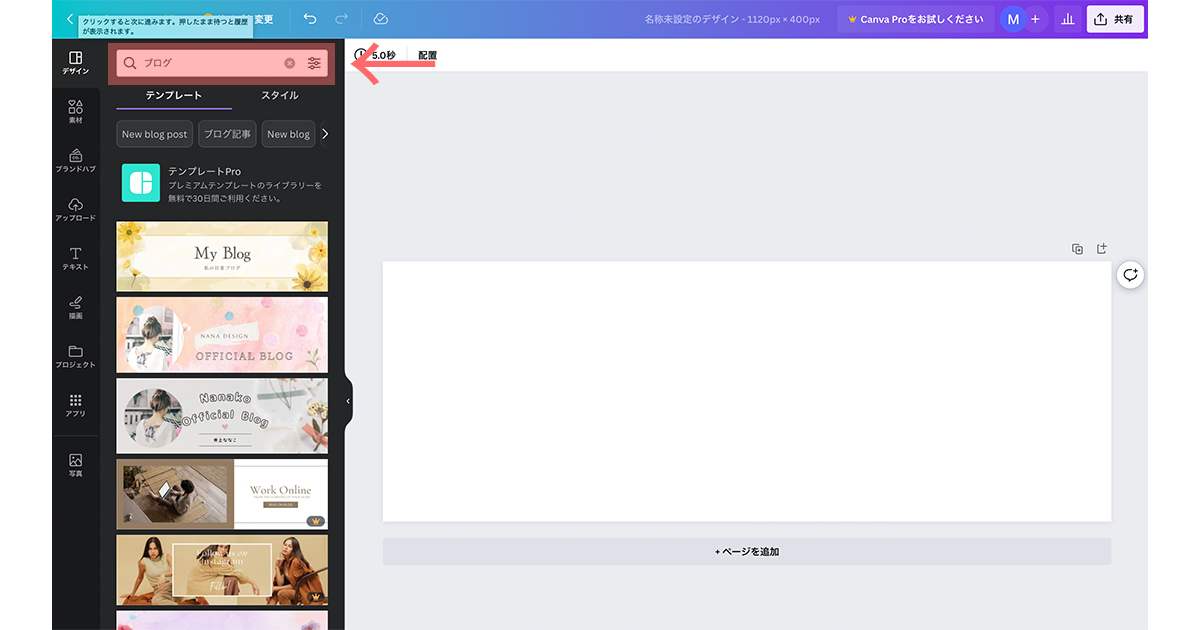Open the 写真 (Photos) panel
The width and height of the screenshot is (1200, 630).
tap(75, 462)
